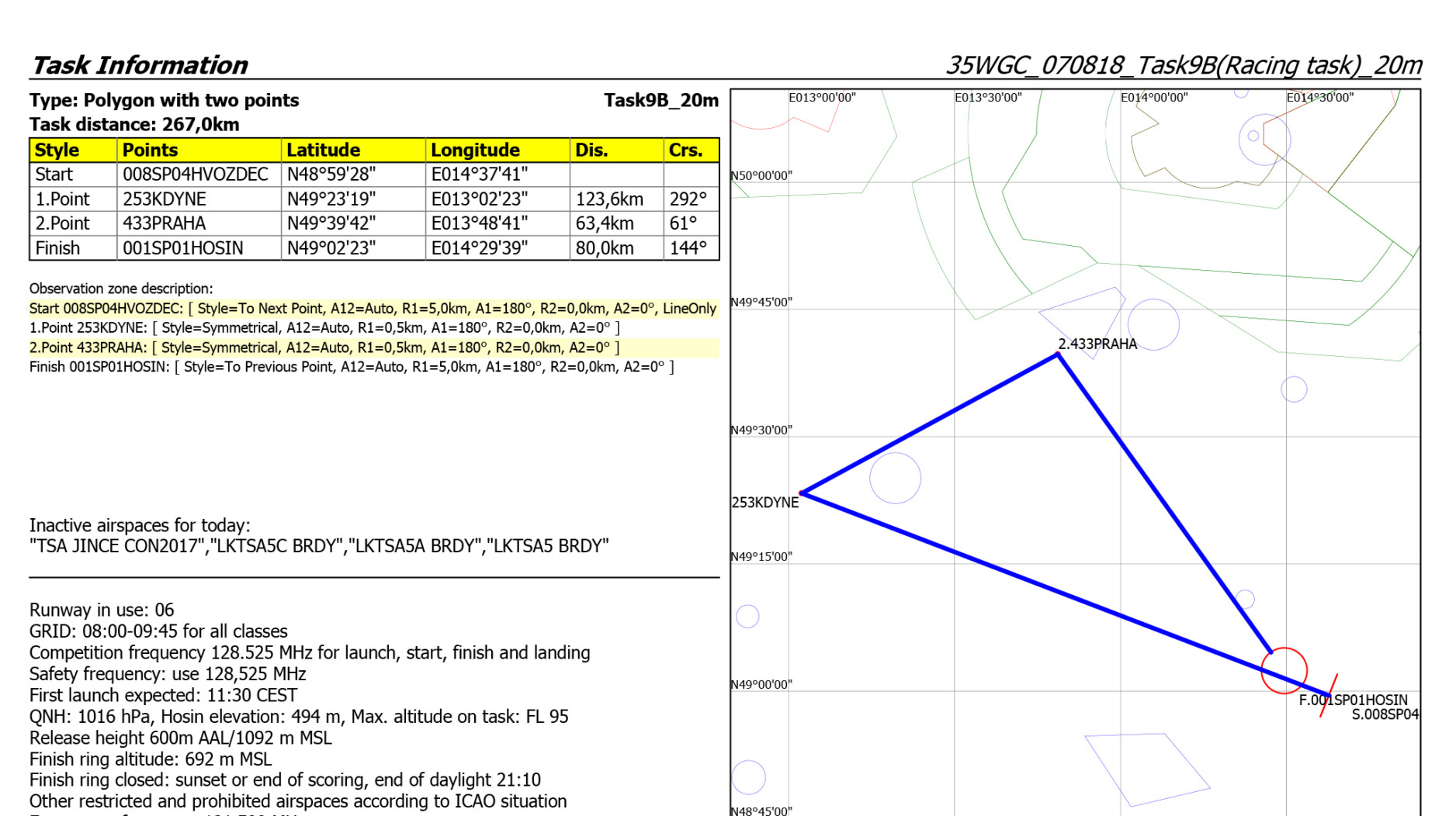Click the 35WGC_070818_Task9B document title
The height and width of the screenshot is (816, 1456).
coord(1183,65)
